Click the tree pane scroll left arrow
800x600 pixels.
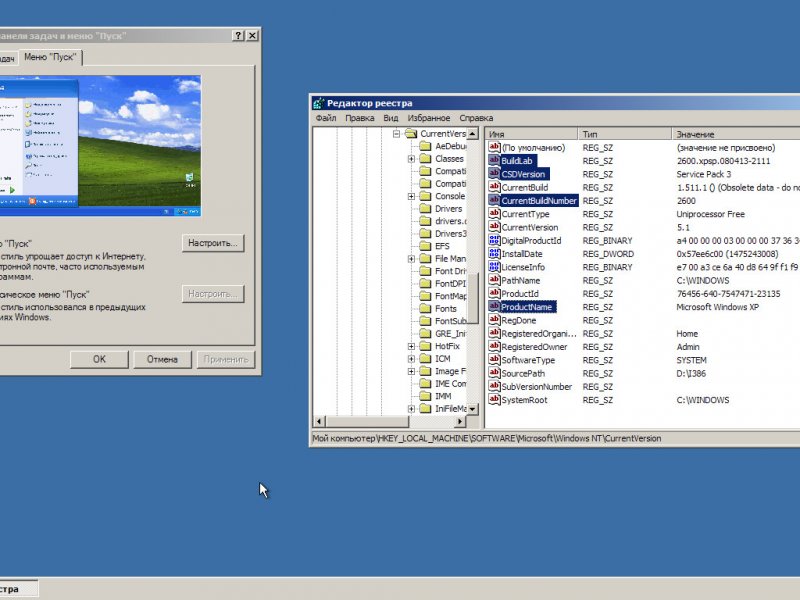pos(319,421)
